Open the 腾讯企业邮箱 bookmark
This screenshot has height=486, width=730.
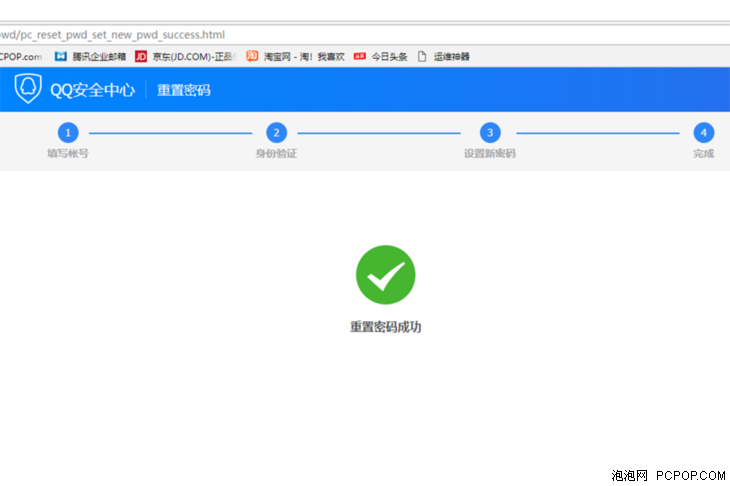coord(99,57)
